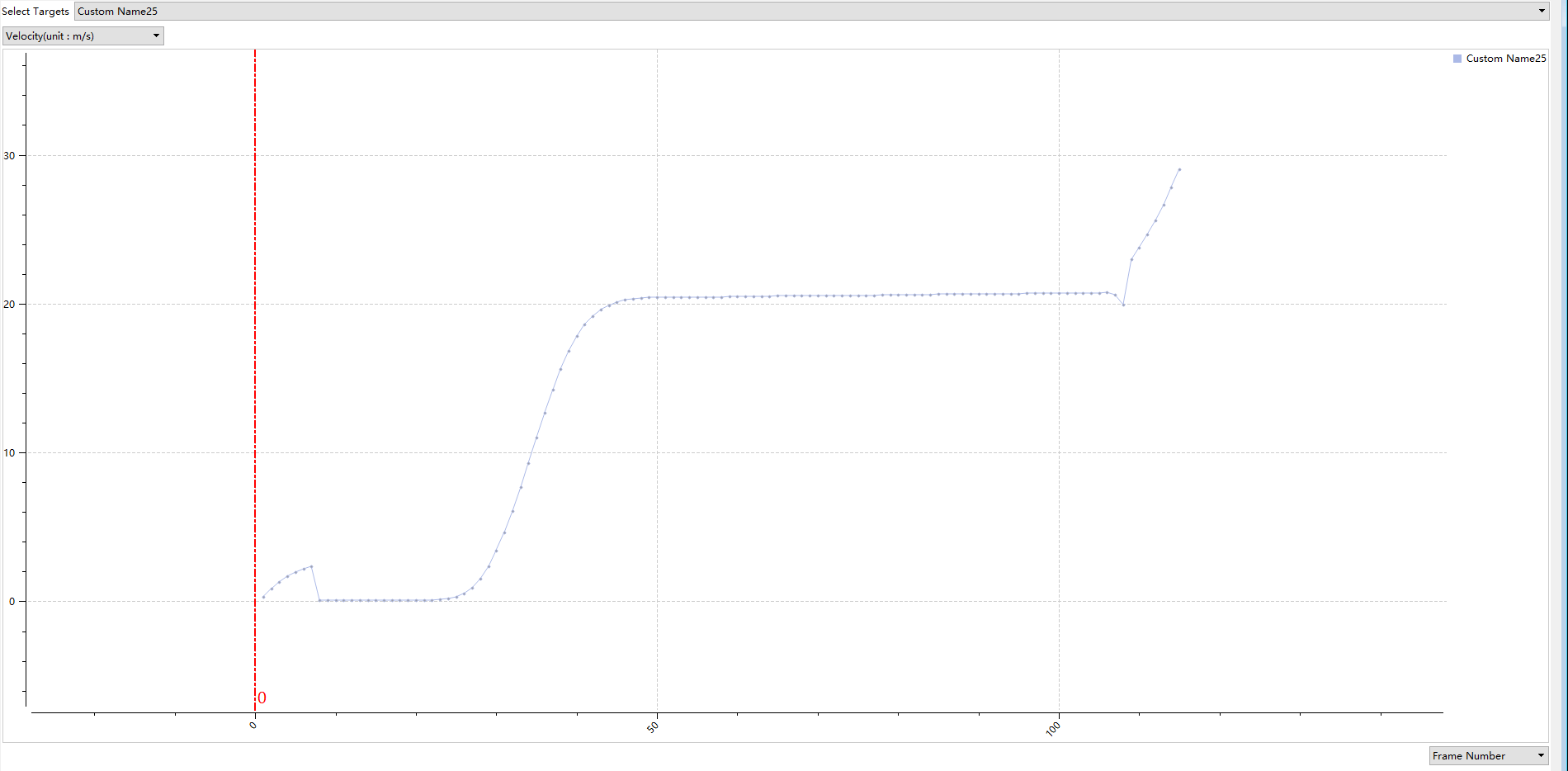Open the Select Targets combo box arrow

(x=1541, y=11)
